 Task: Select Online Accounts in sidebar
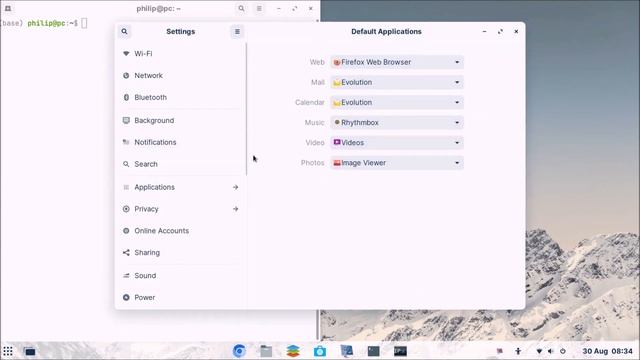click(x=180, y=231)
